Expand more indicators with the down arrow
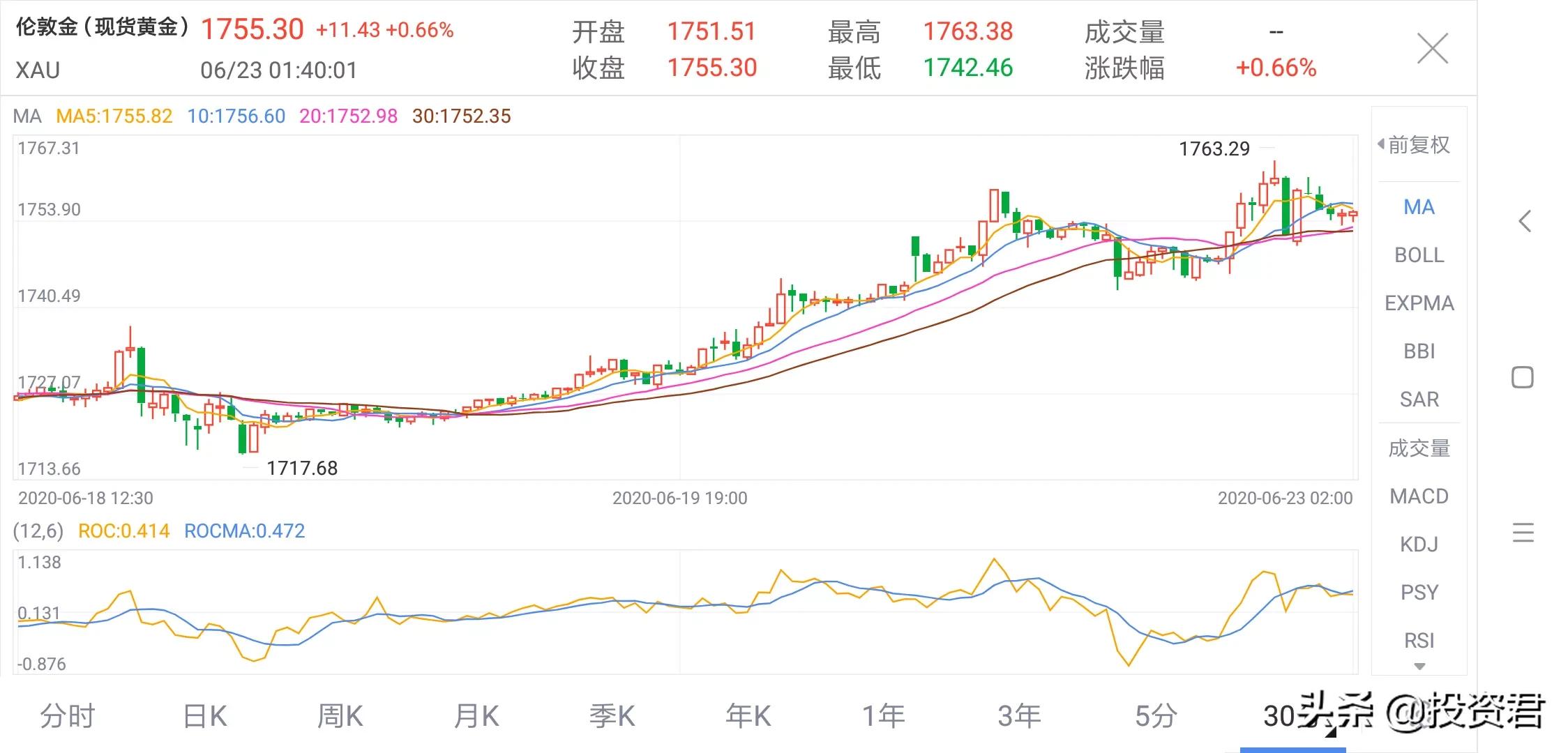The image size is (1568, 753). tap(1419, 667)
